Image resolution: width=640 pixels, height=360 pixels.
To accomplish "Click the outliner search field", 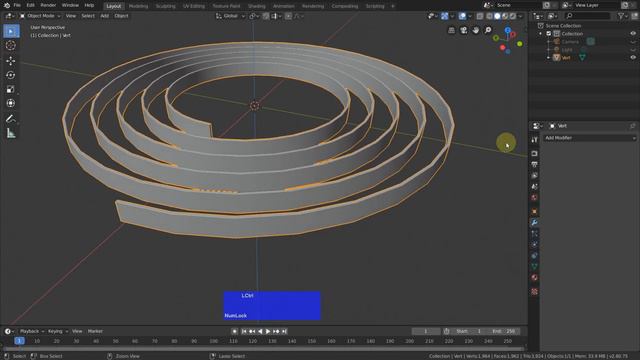I will pos(588,16).
